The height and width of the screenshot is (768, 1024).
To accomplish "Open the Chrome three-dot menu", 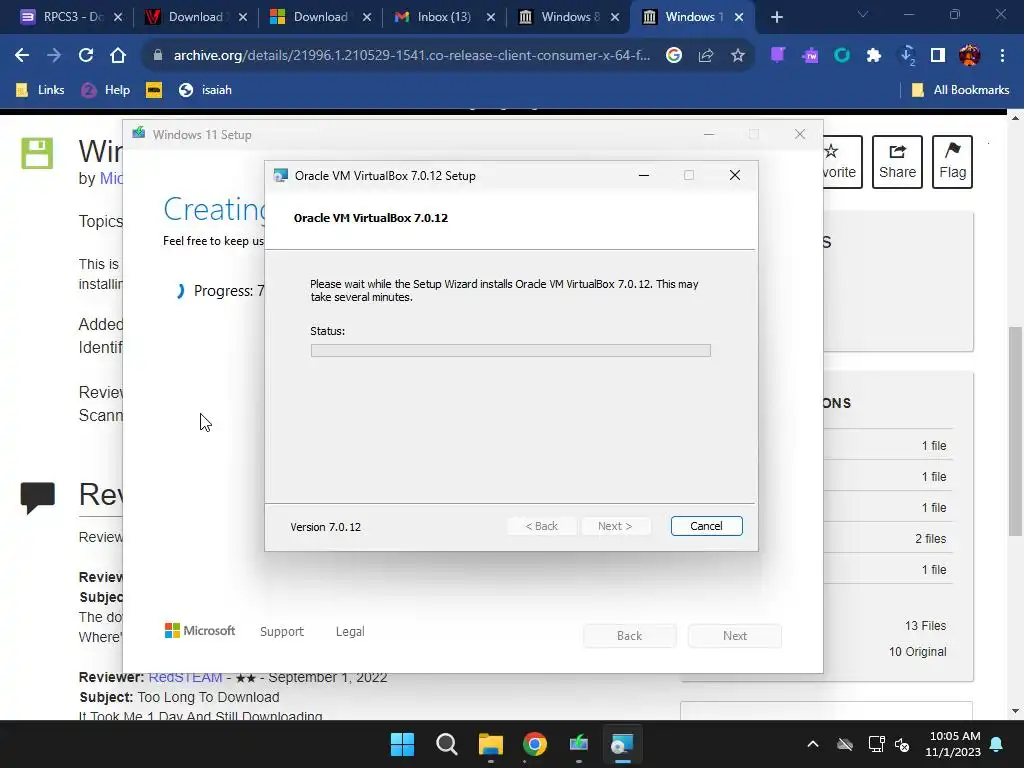I will click(x=1002, y=56).
